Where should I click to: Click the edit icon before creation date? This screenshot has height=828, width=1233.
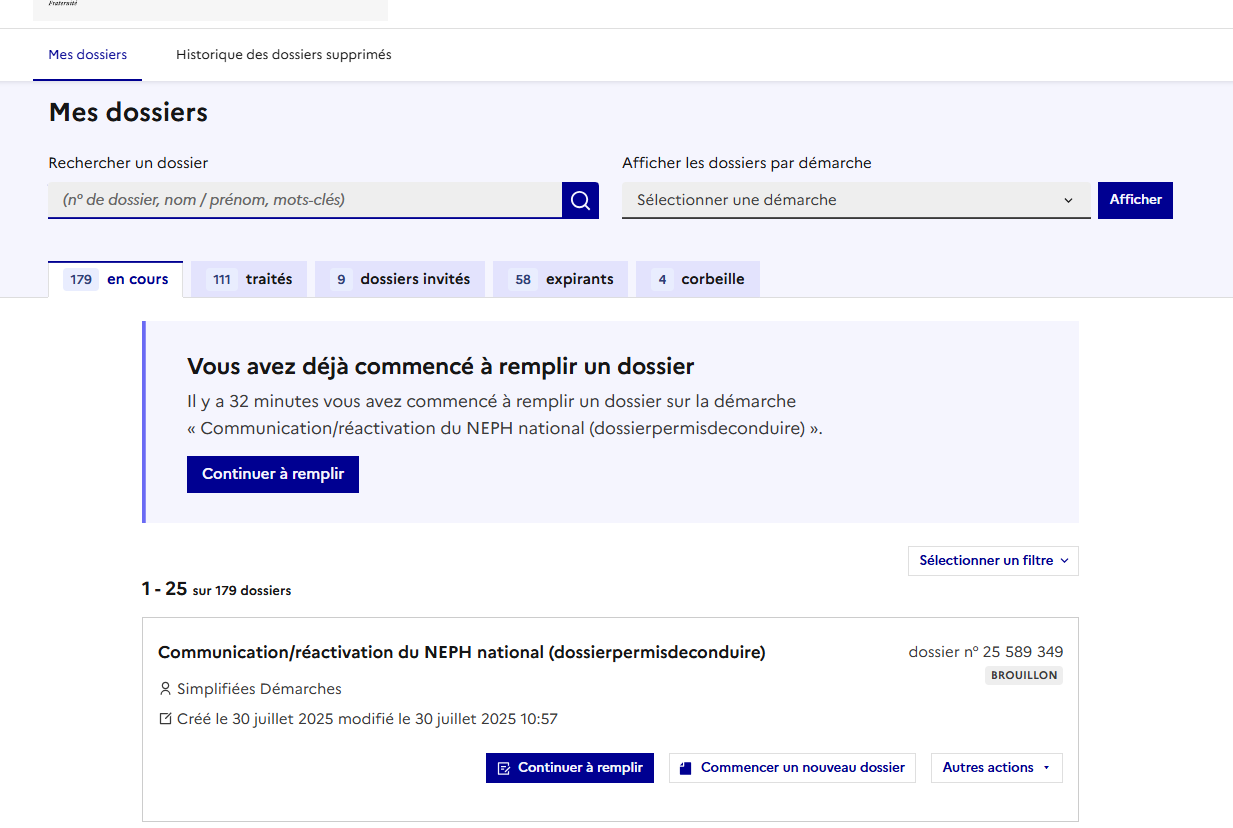165,719
